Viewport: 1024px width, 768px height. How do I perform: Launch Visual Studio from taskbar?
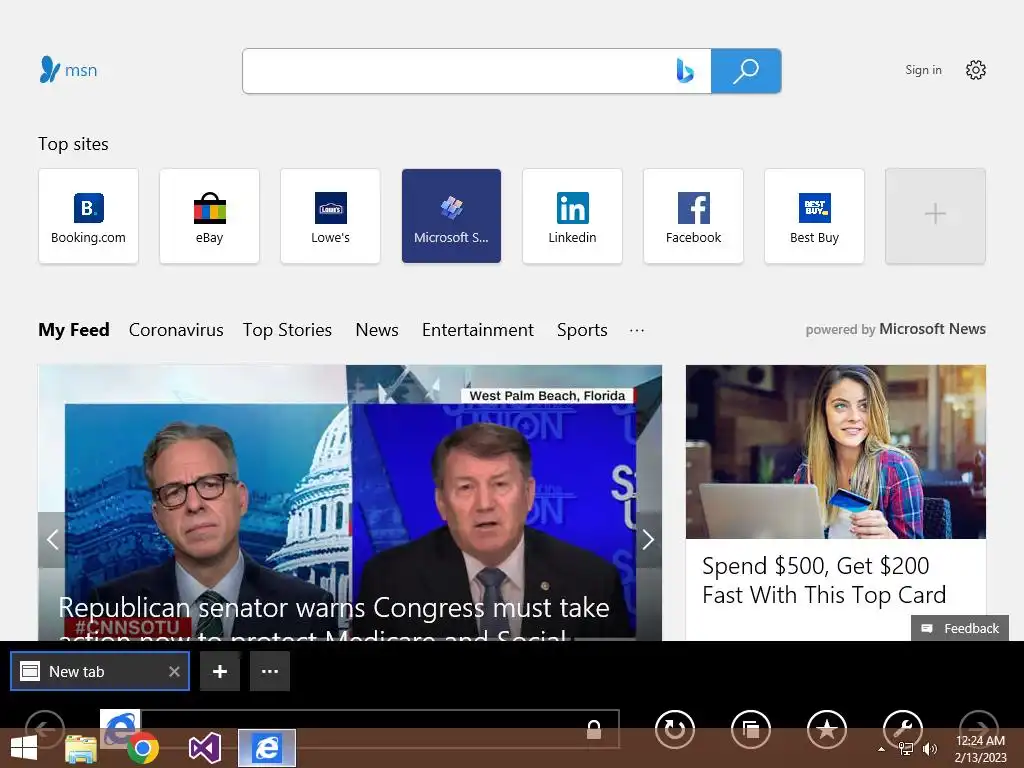(x=205, y=748)
